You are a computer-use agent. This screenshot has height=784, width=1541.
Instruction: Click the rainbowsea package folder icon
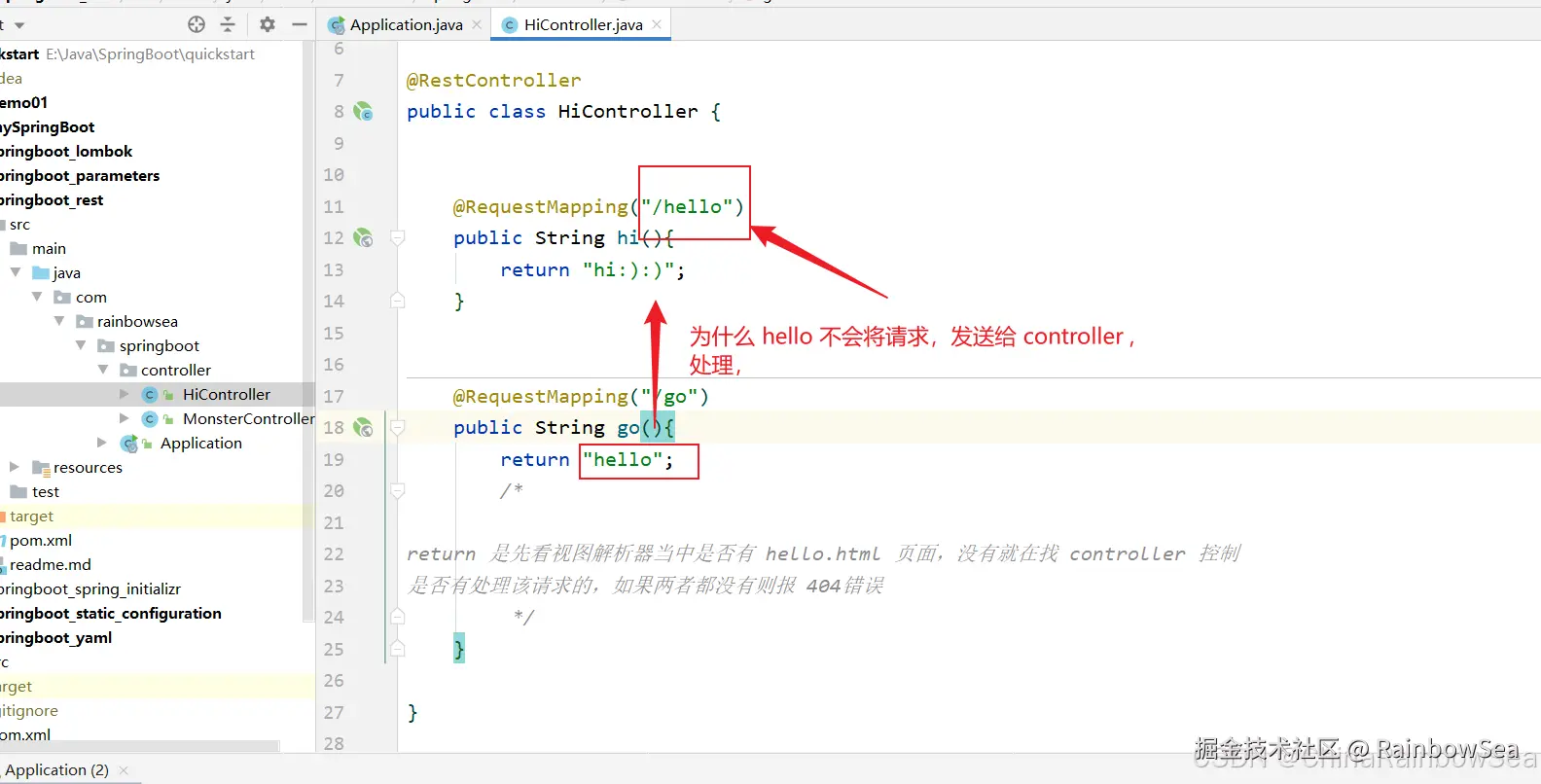(85, 322)
